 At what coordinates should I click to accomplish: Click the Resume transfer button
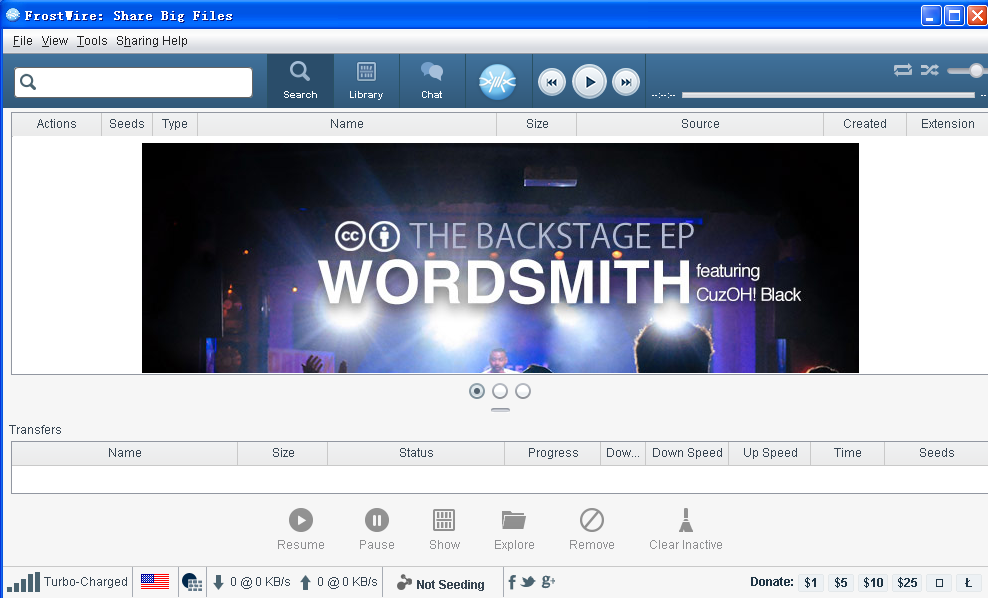pos(301,529)
